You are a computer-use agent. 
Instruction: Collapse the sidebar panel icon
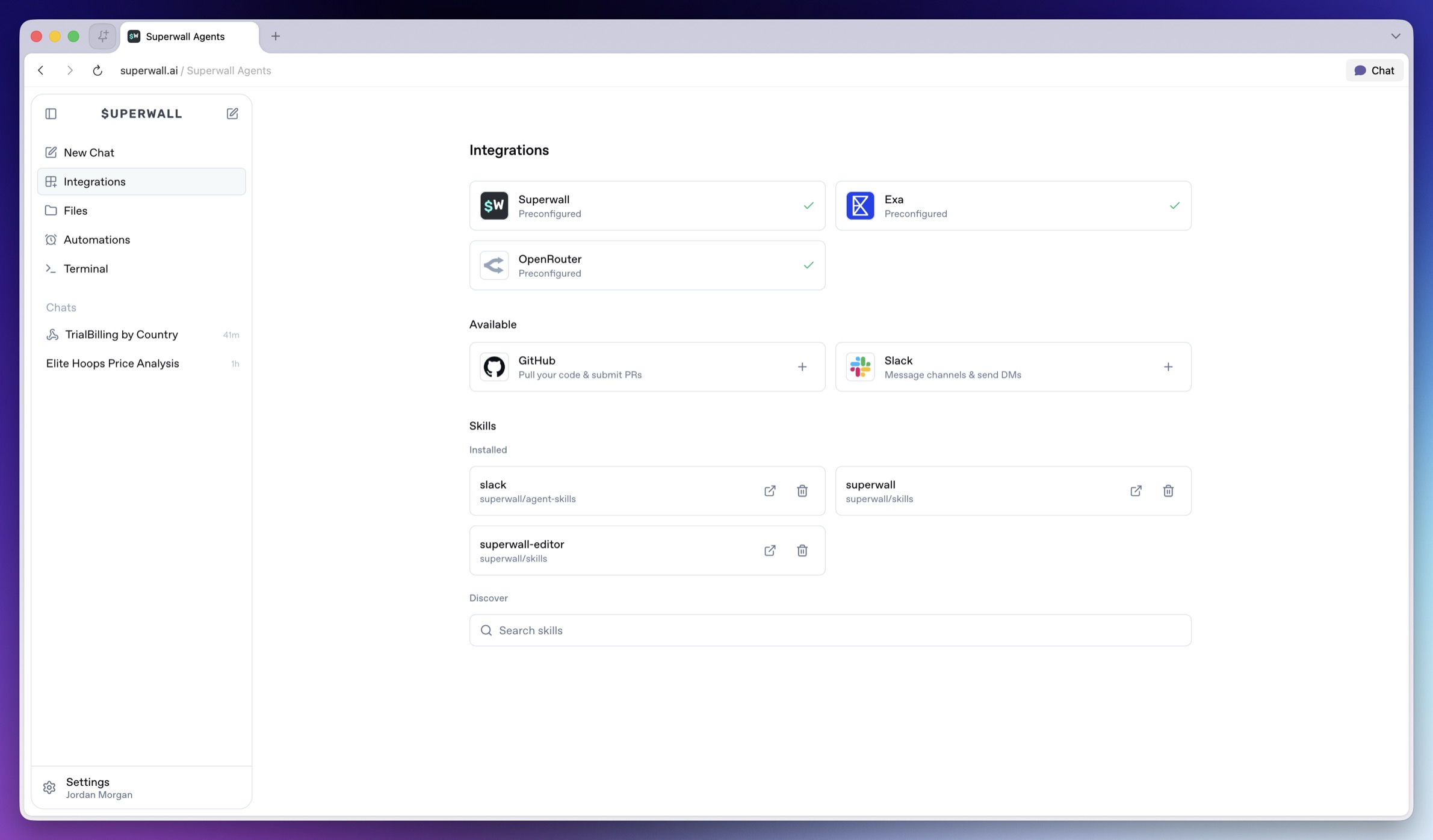click(x=51, y=113)
